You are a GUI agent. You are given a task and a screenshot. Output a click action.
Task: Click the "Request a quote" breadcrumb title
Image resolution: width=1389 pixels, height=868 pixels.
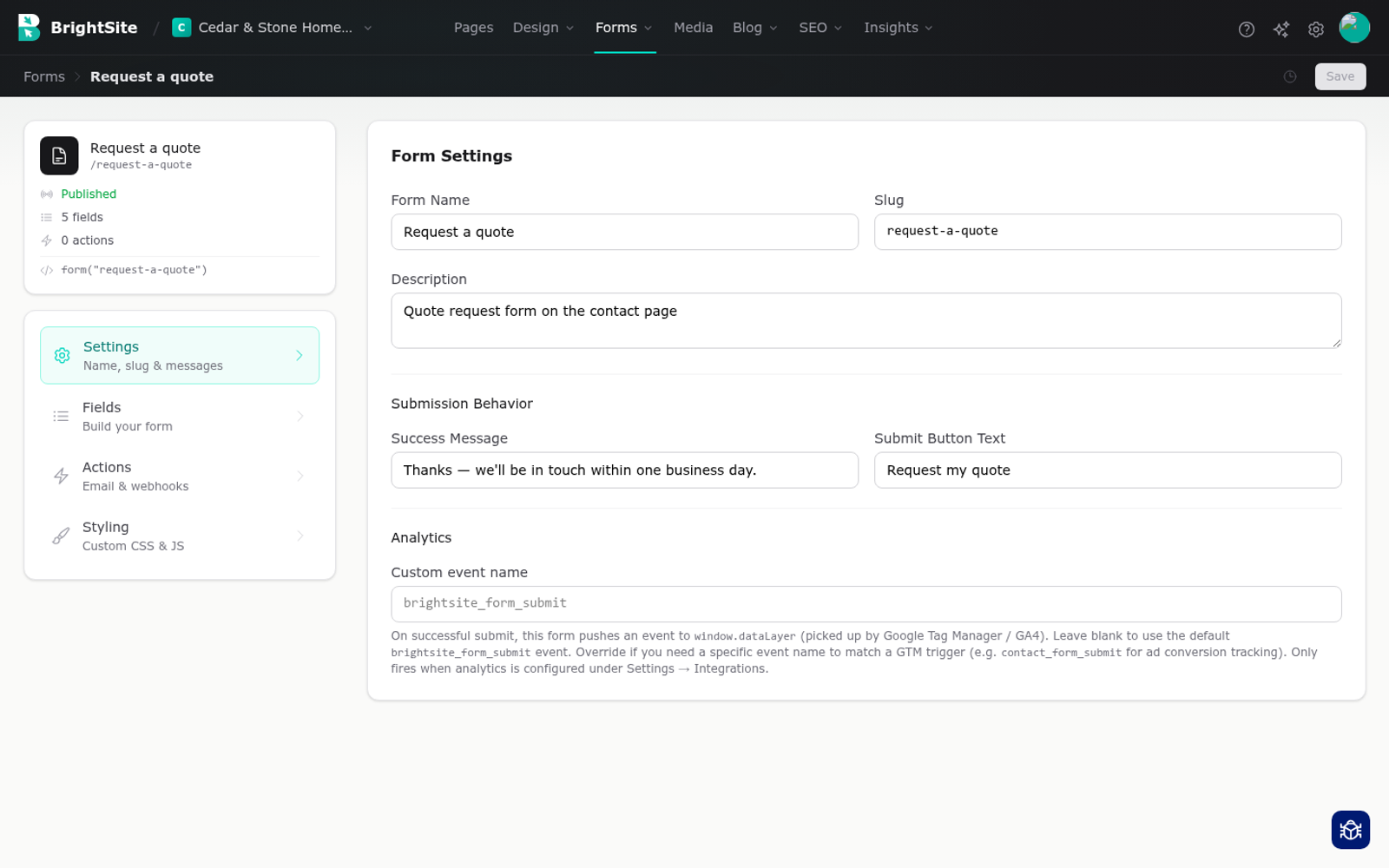click(x=152, y=76)
